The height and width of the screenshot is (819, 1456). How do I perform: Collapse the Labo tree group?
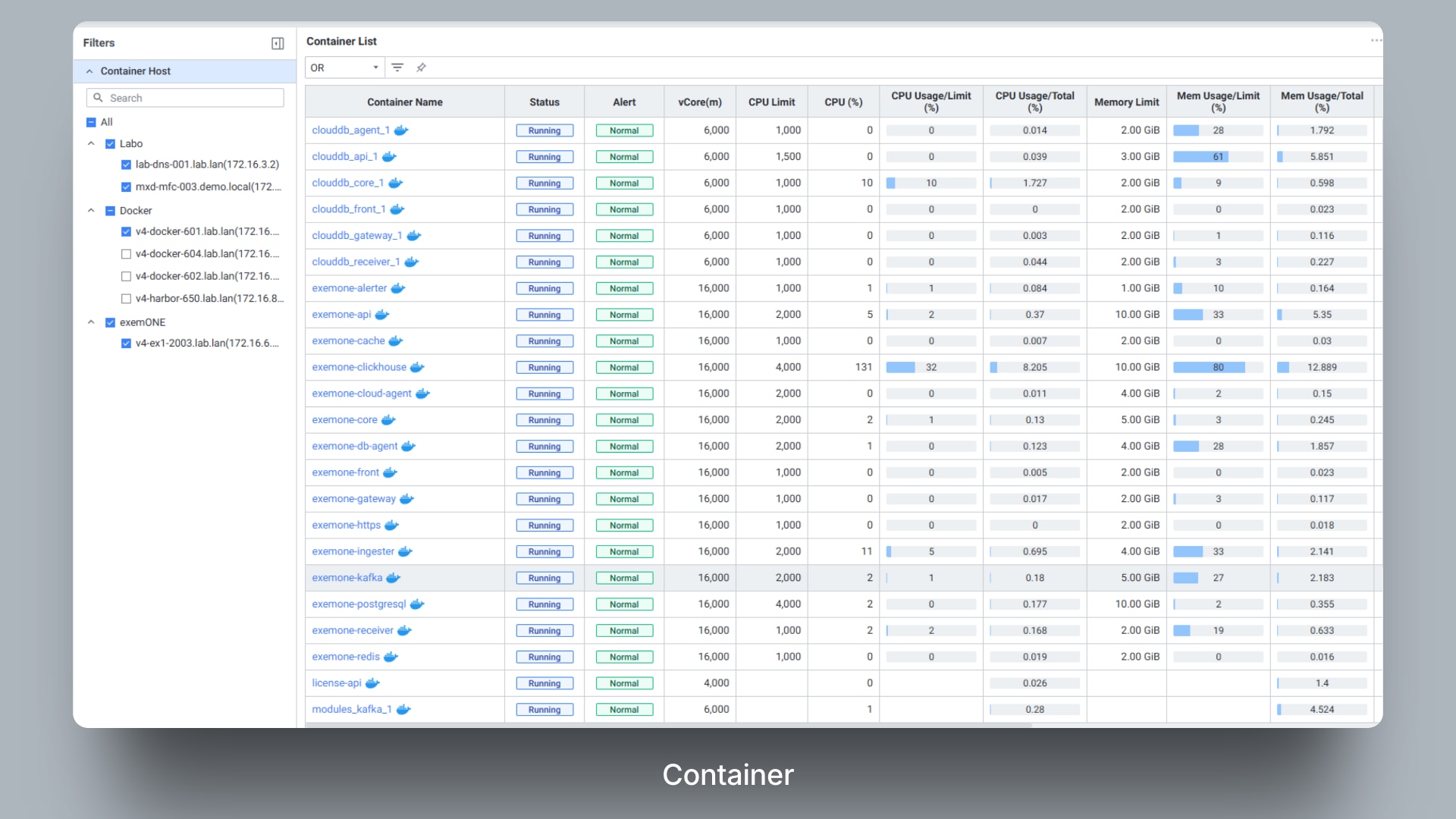pyautogui.click(x=91, y=143)
